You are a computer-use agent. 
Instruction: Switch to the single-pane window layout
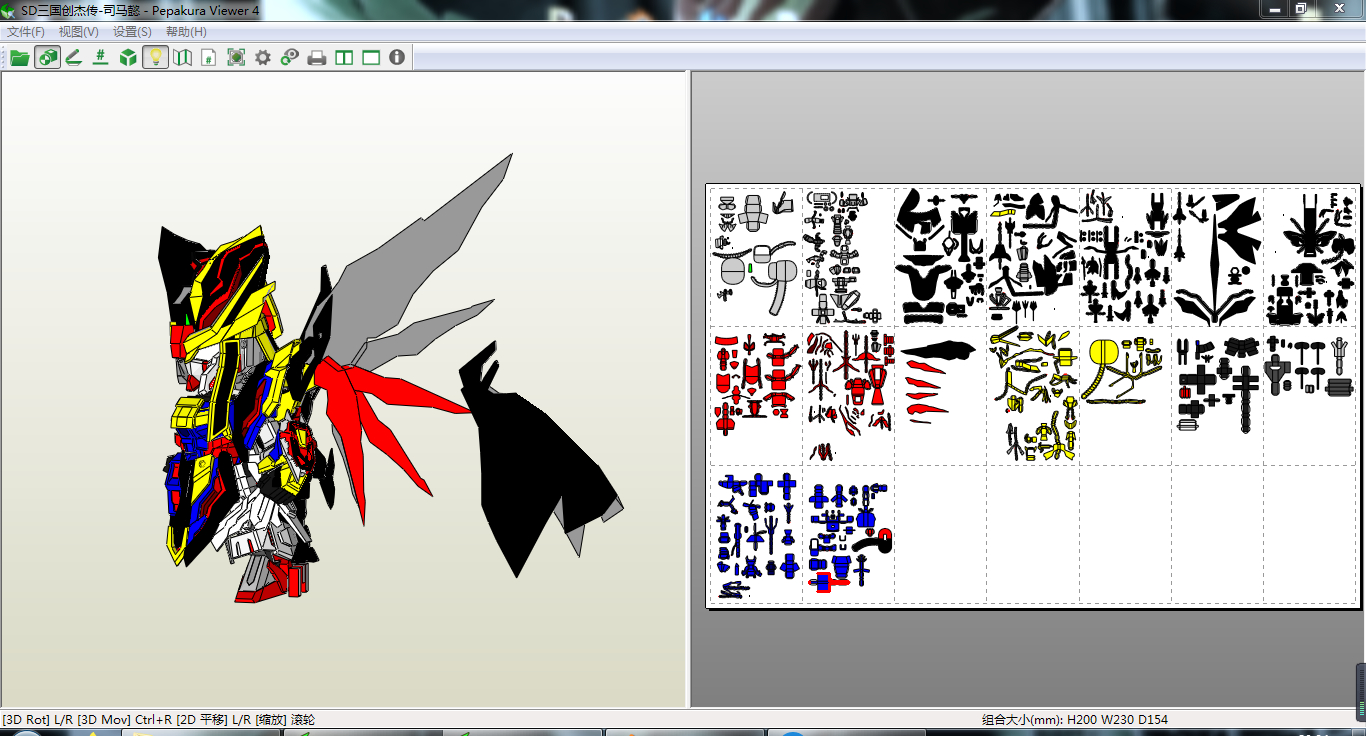coord(371,57)
